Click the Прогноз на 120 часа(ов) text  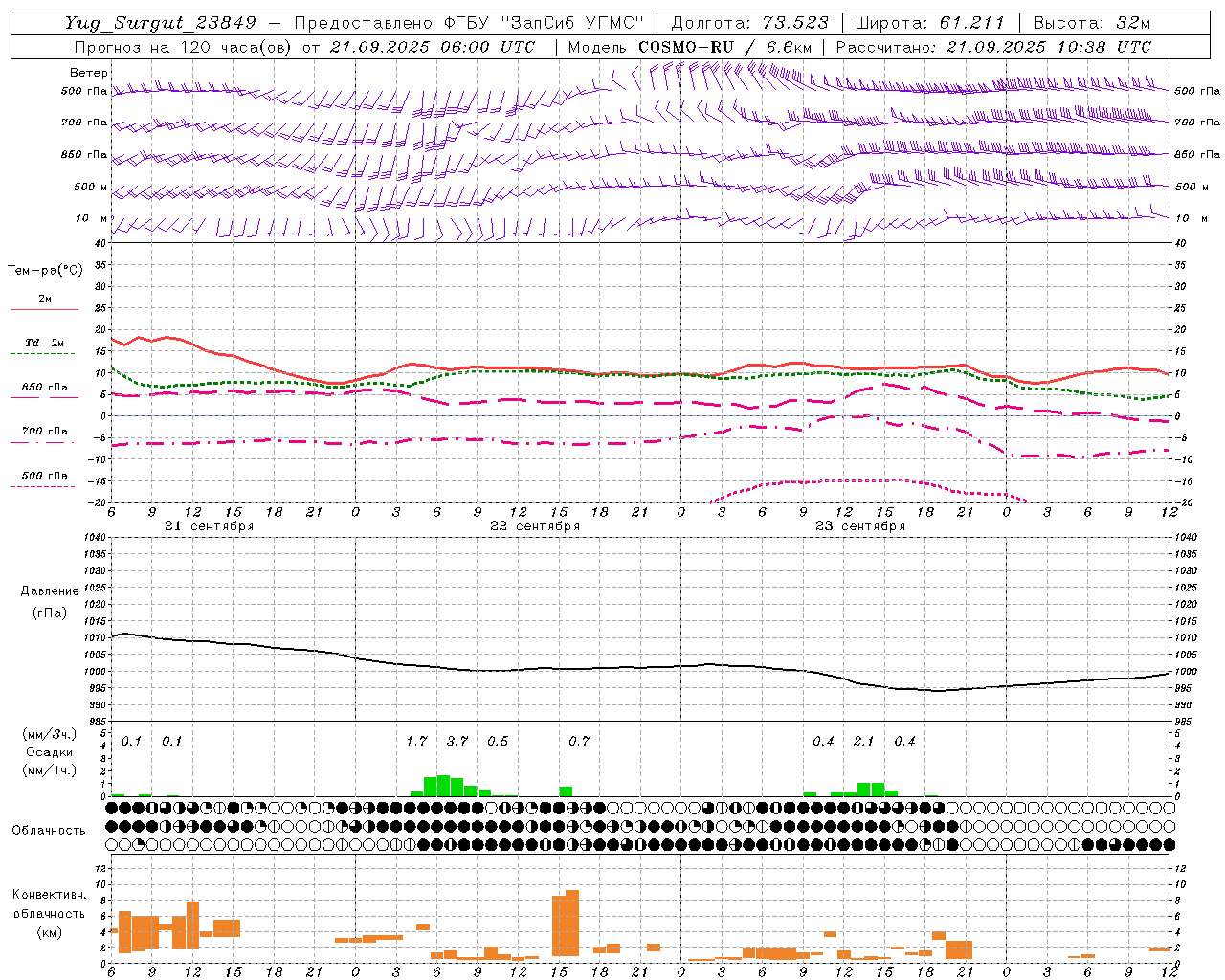(184, 47)
